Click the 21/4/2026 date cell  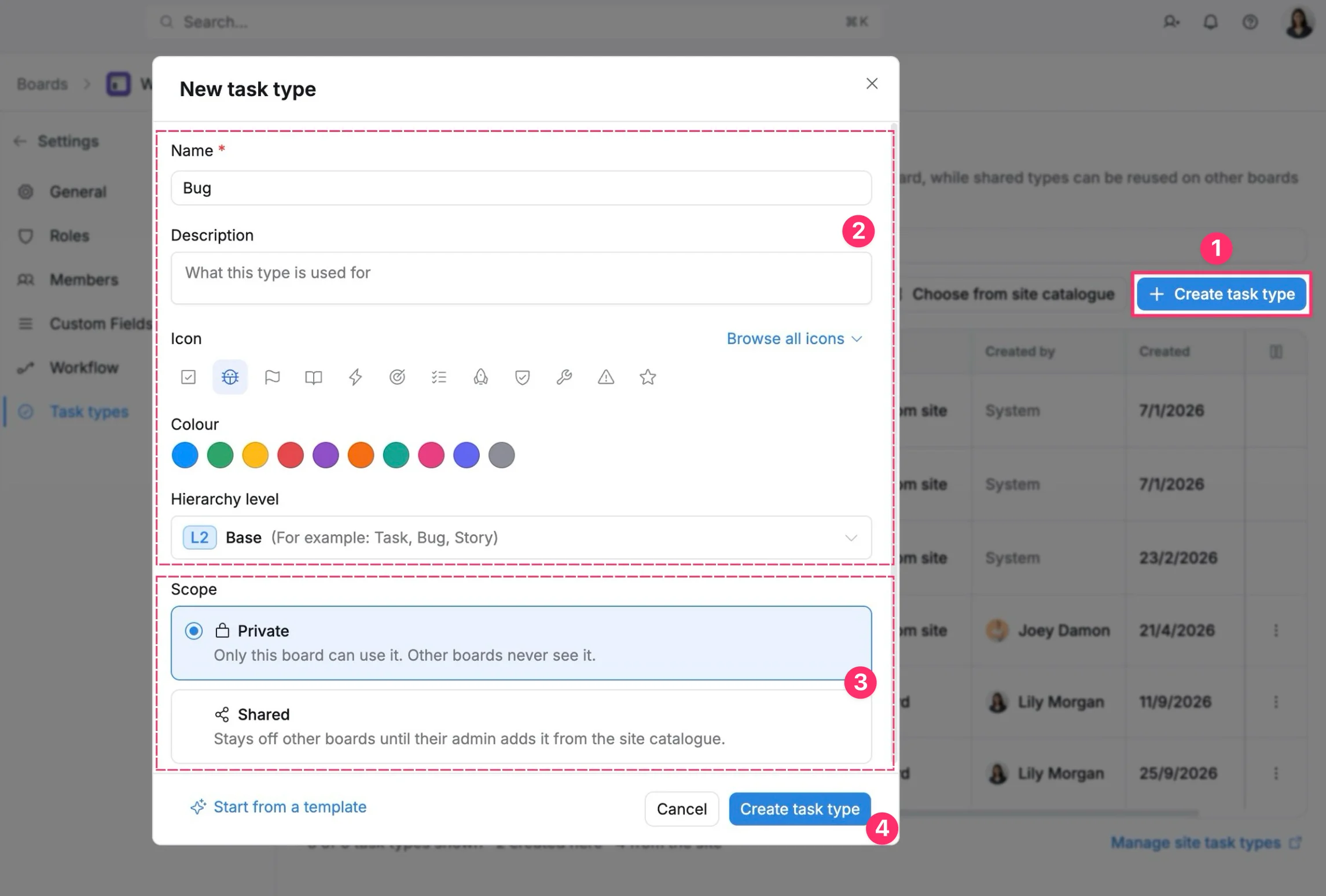pos(1177,630)
